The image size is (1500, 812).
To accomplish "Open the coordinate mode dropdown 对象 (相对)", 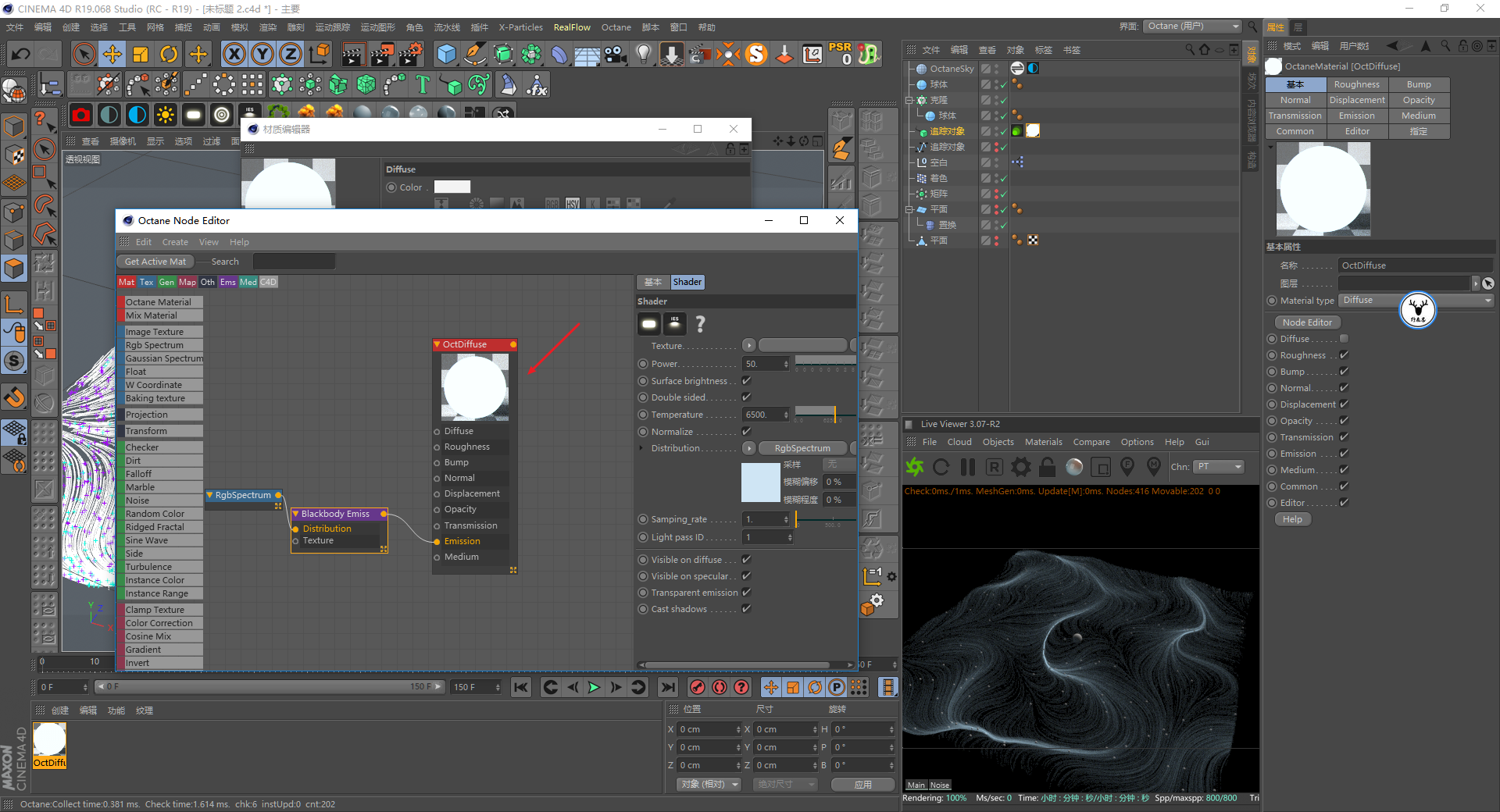I will [x=709, y=784].
